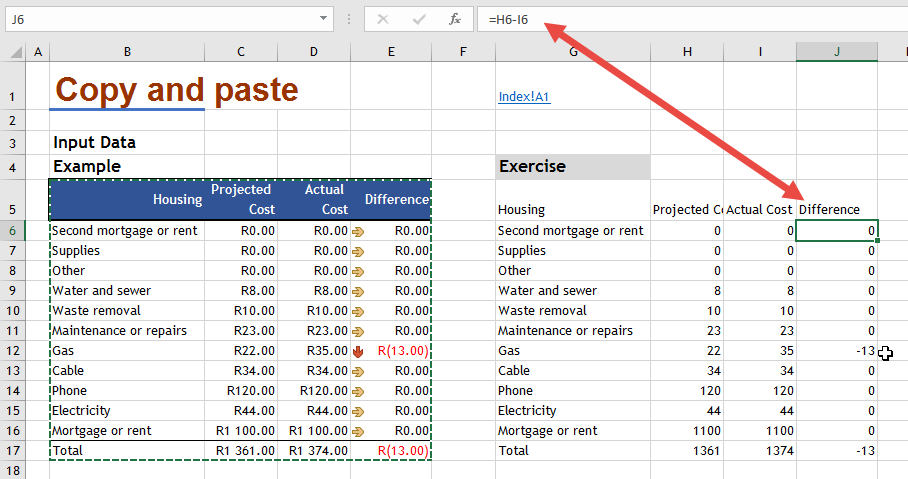
Task: Click the fill handle of cell J6
Action: (877, 240)
